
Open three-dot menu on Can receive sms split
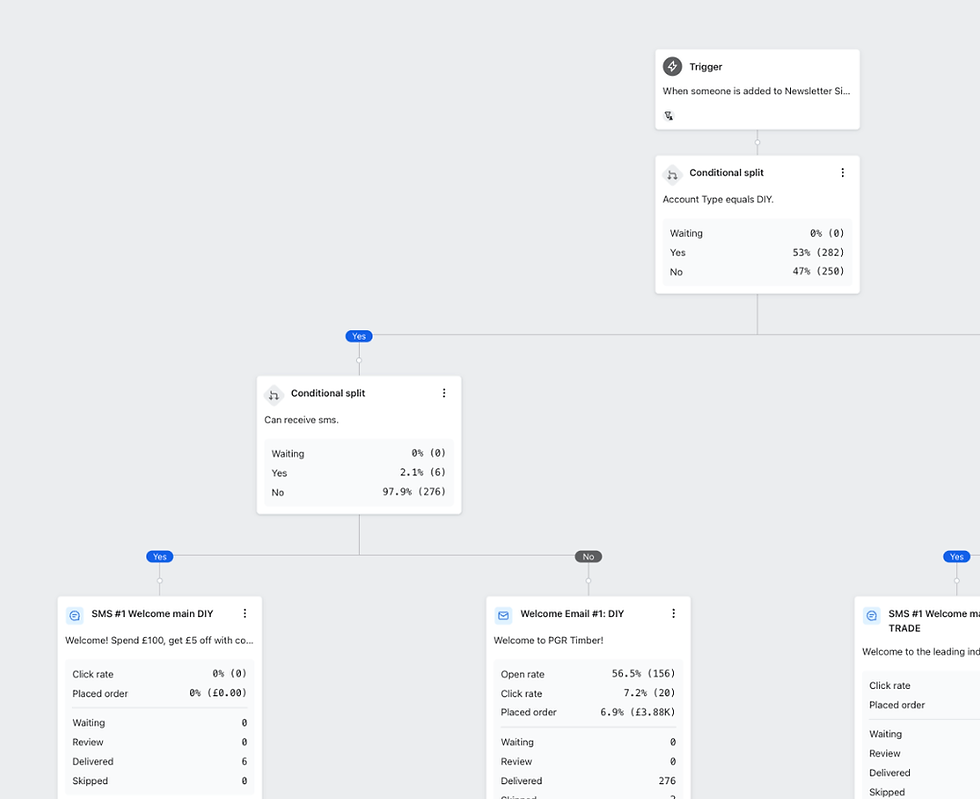tap(444, 393)
